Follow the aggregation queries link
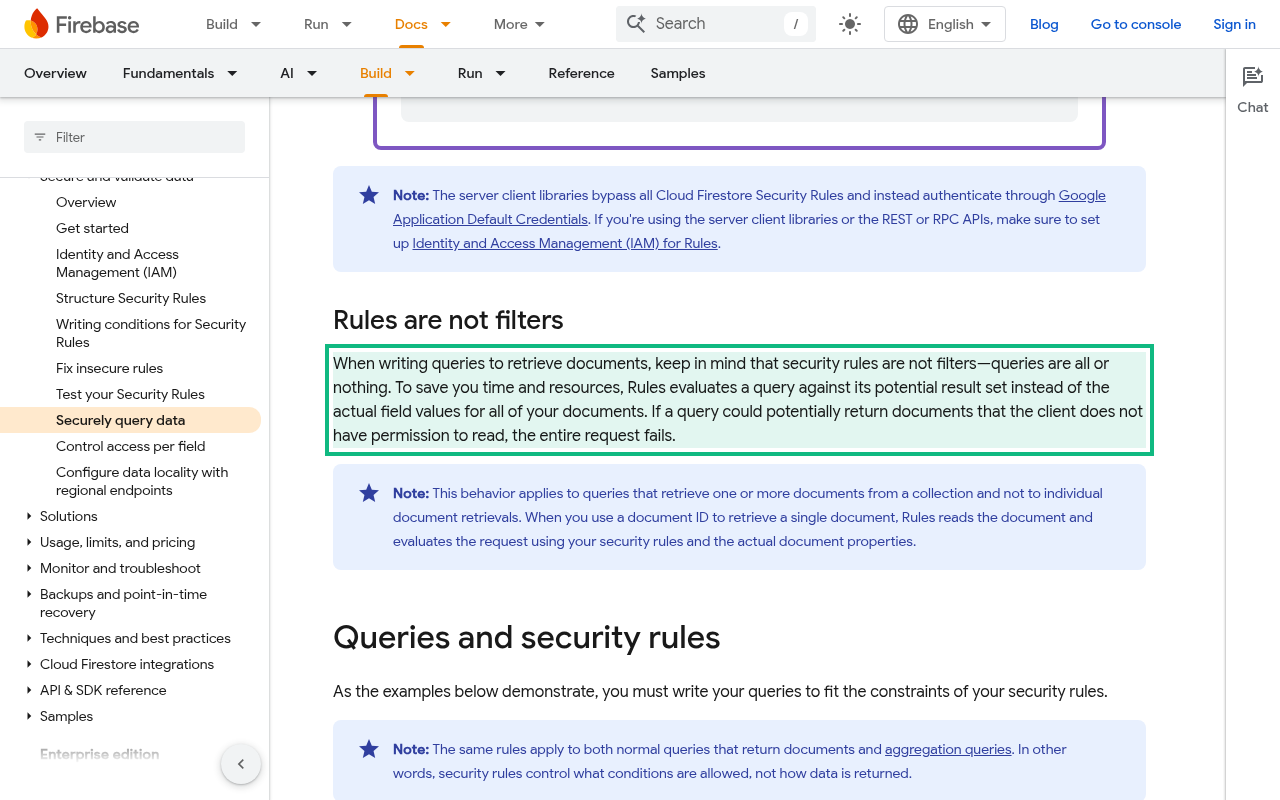1280x800 pixels. (948, 749)
